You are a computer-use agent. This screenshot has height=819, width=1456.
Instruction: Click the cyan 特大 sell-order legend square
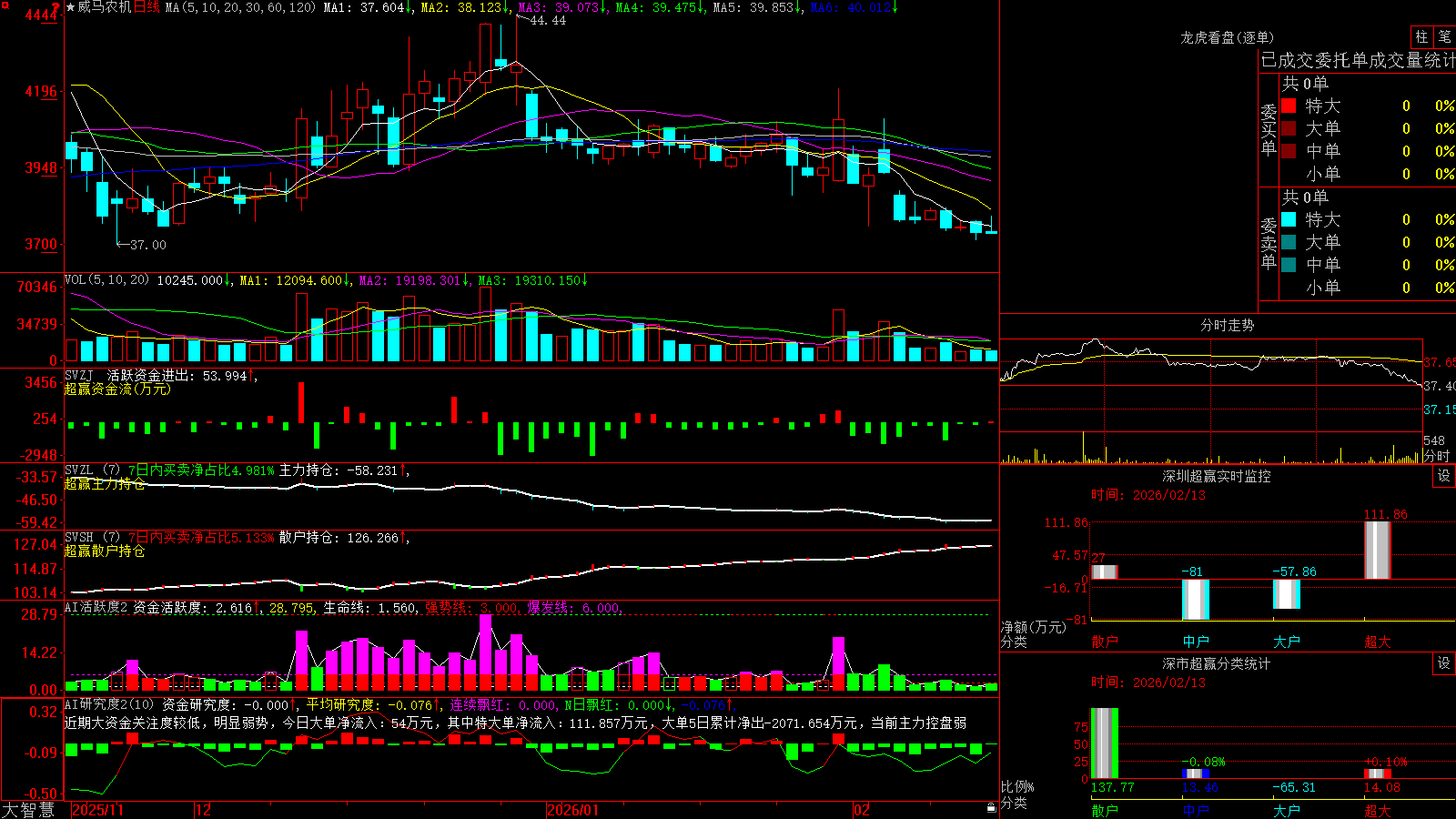click(1289, 219)
